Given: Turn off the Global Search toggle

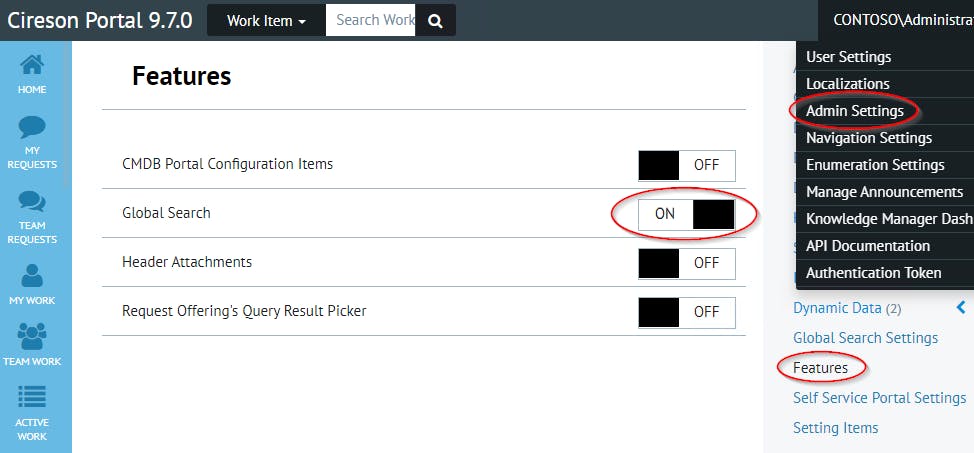Looking at the screenshot, I should click(x=686, y=214).
